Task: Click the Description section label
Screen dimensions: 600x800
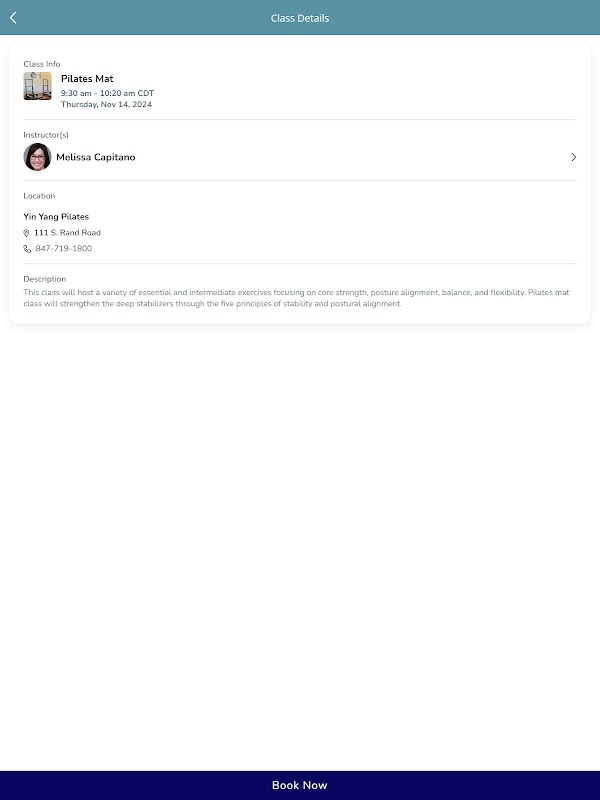Action: coord(45,279)
